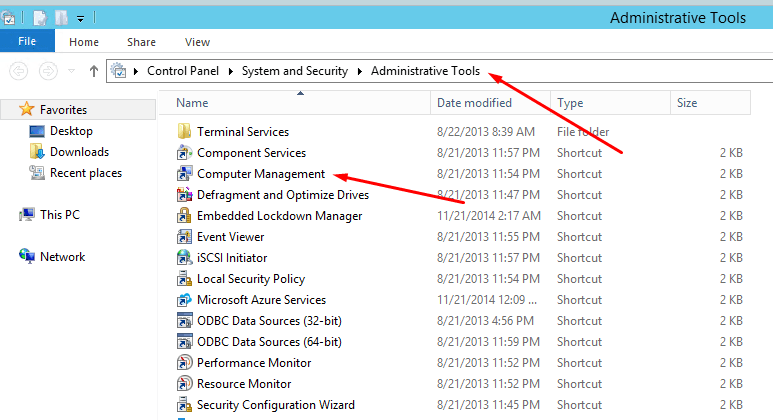This screenshot has height=420, width=773.
Task: Click the iSCSI Initiator file name
Action: (x=232, y=258)
